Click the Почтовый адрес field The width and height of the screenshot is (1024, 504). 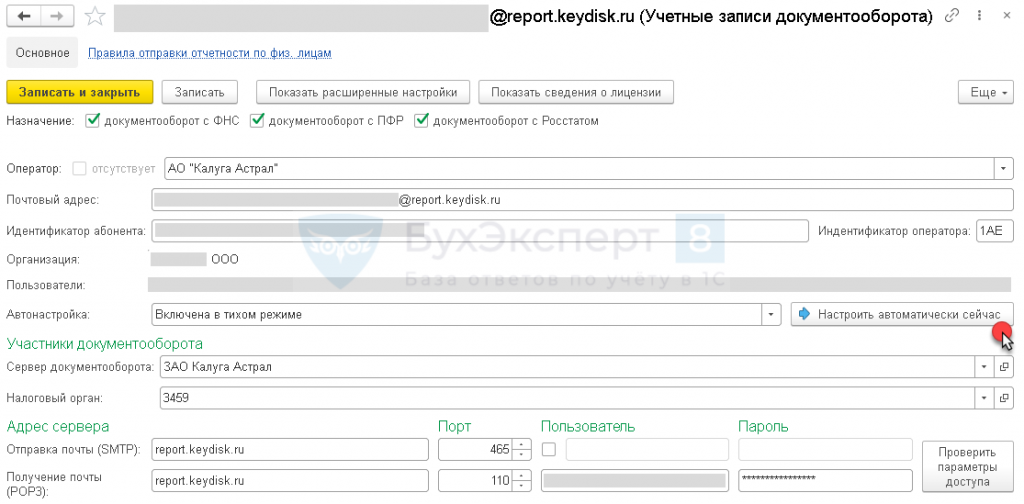(x=582, y=200)
